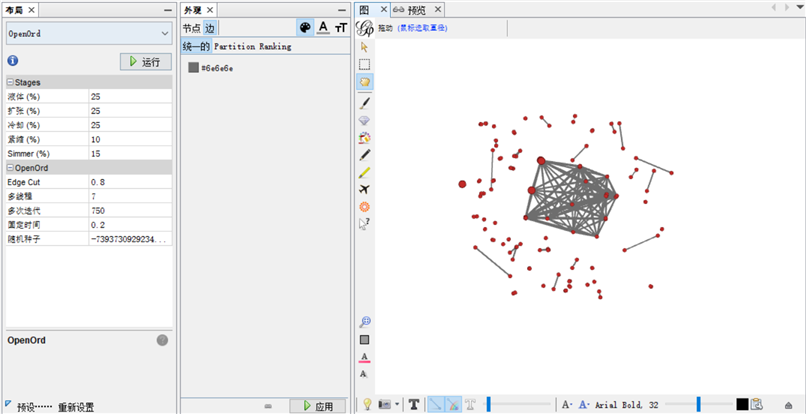Click the Gephi logo icon

(364, 28)
